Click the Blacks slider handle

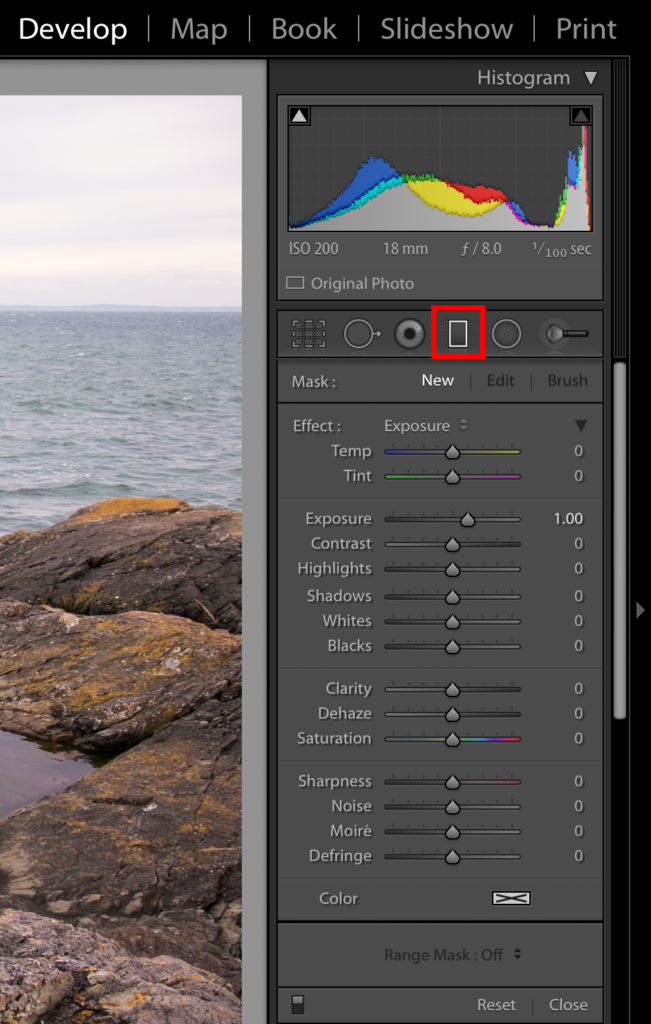453,647
